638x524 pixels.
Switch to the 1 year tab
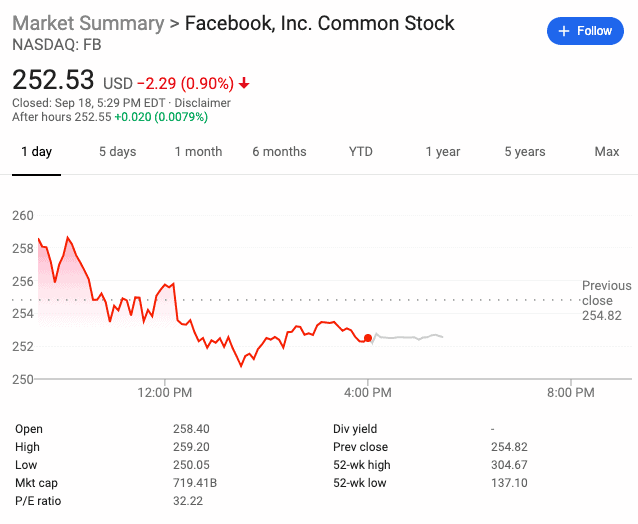442,152
